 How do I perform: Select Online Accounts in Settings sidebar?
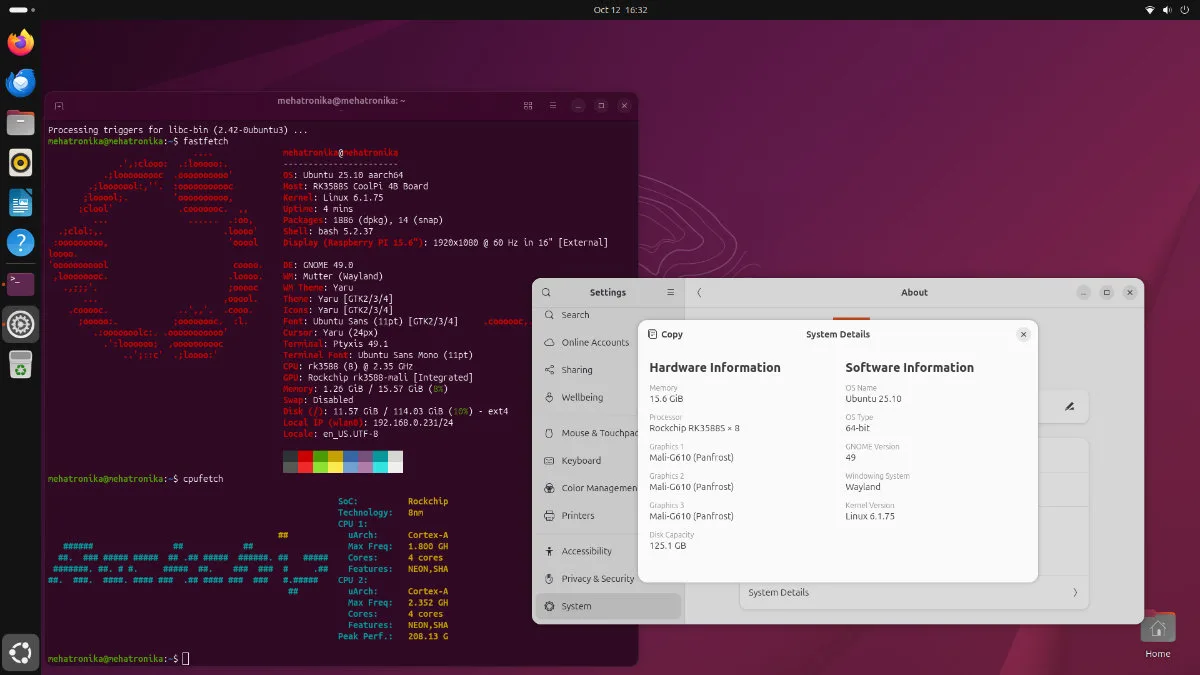(595, 342)
